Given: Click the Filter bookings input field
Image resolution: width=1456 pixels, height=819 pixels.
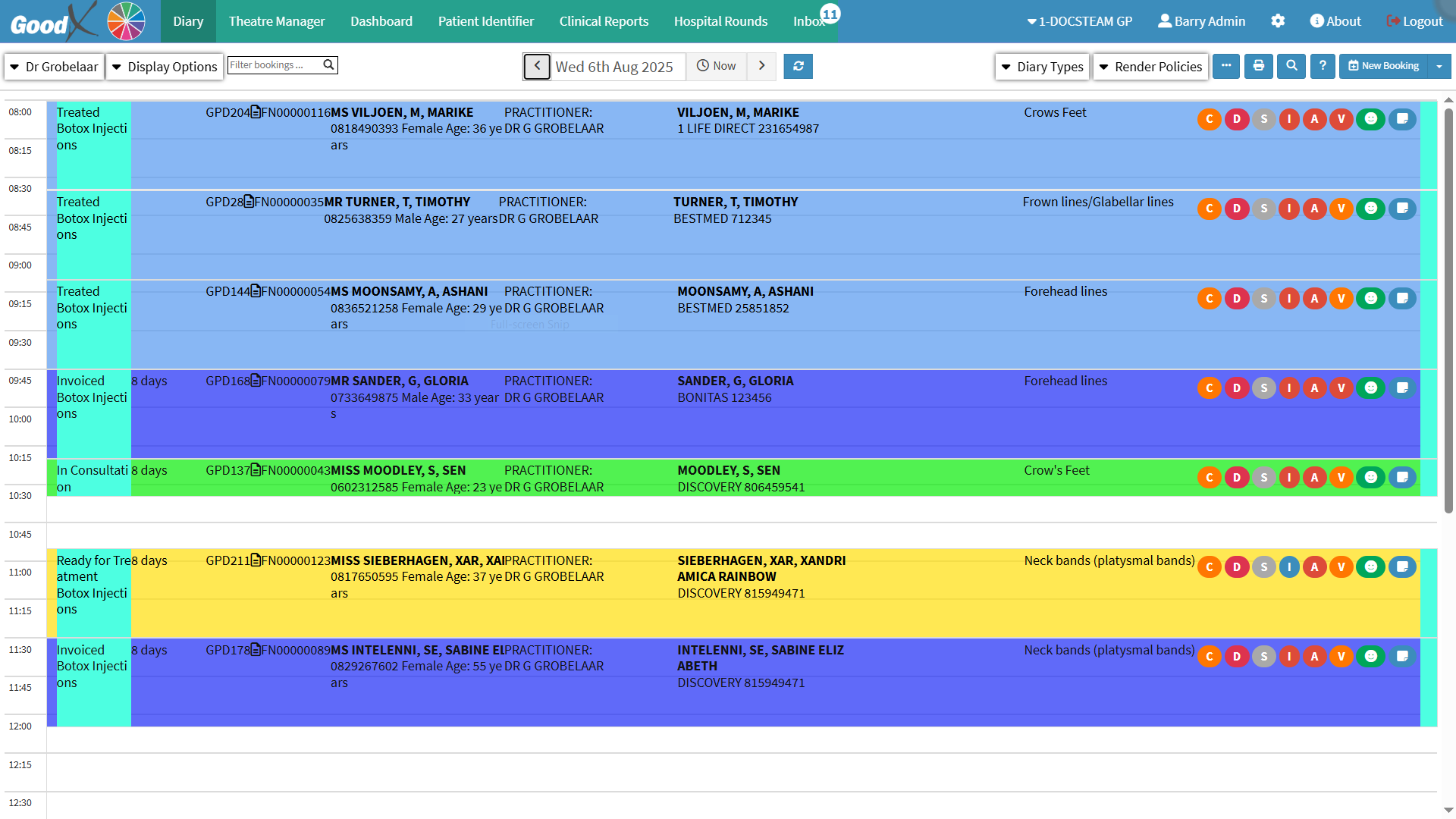Looking at the screenshot, I should (275, 65).
